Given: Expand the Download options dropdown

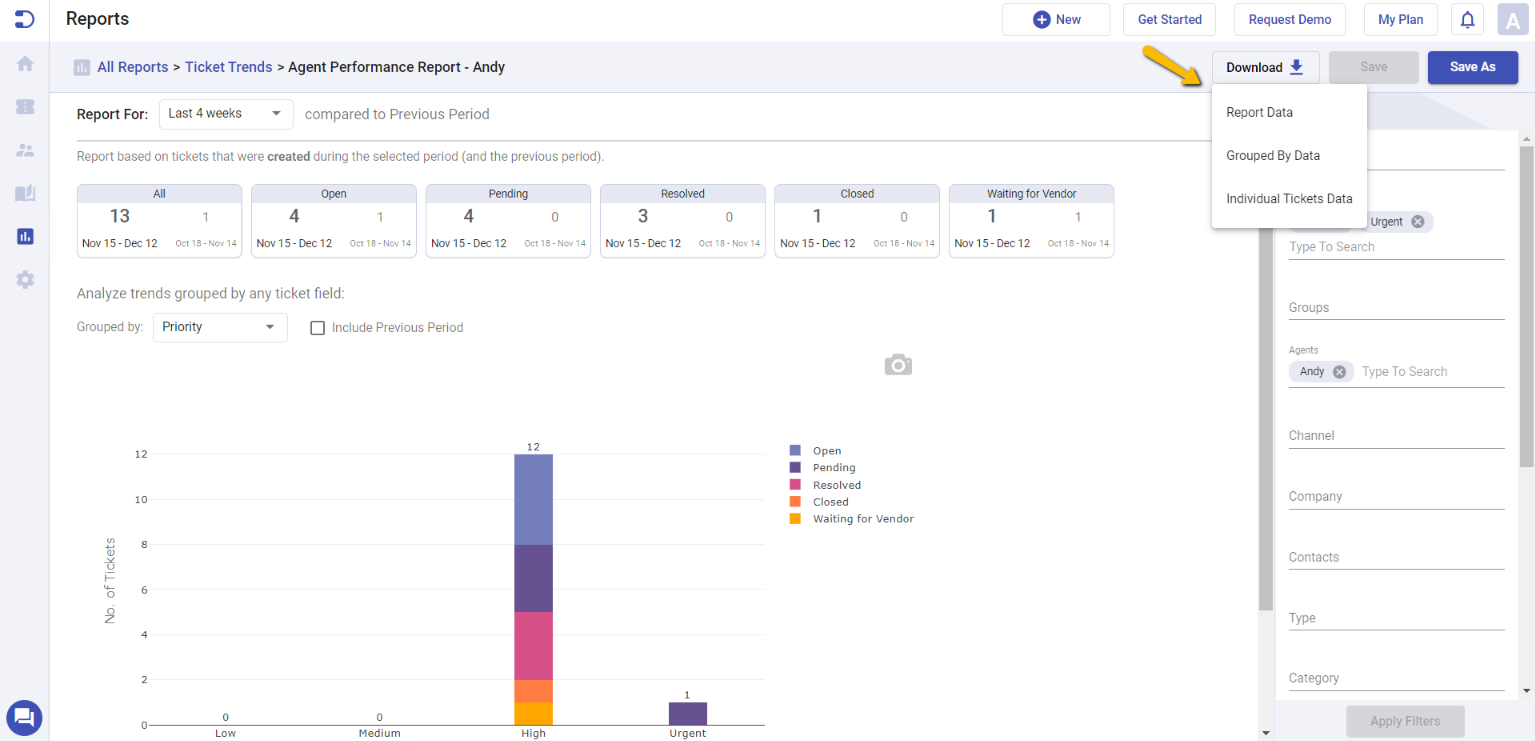Looking at the screenshot, I should tap(1264, 67).
